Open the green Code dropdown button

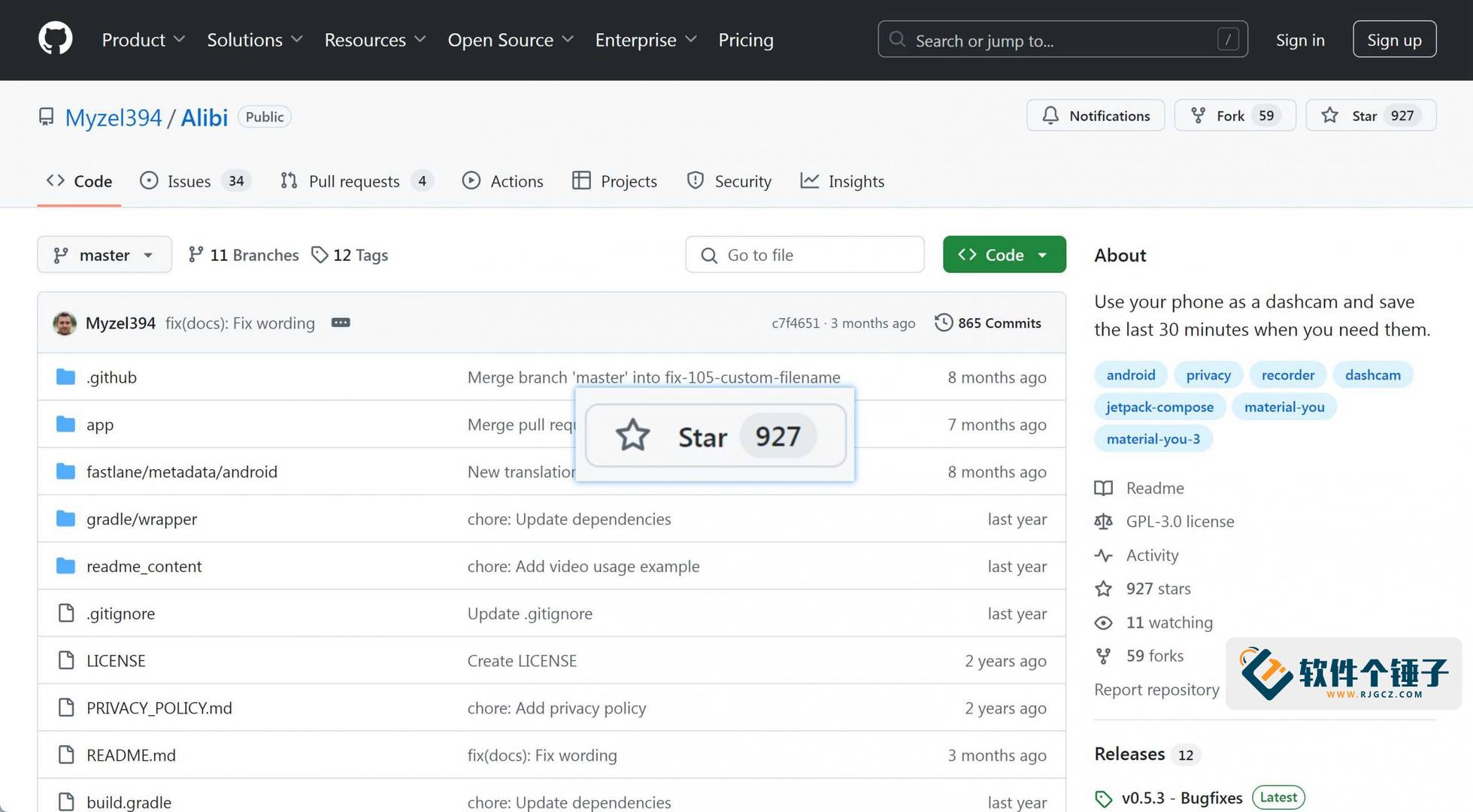point(1004,255)
